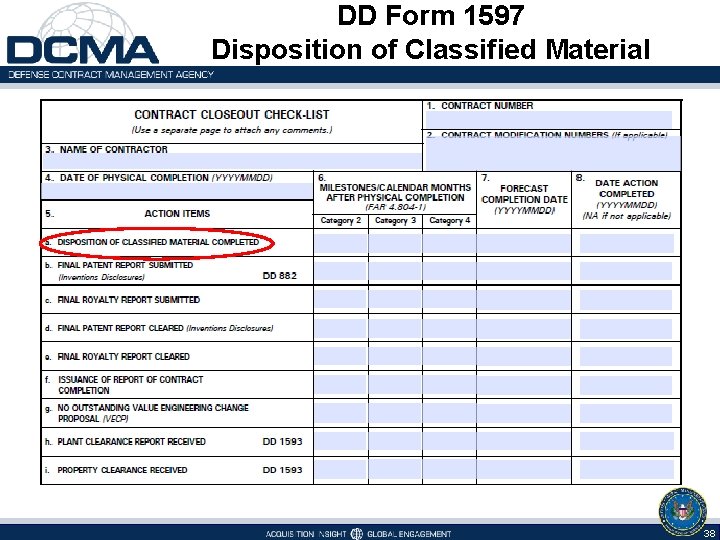The image size is (720, 540).
Task: Click the 'Category 3' column header
Action: (x=395, y=221)
